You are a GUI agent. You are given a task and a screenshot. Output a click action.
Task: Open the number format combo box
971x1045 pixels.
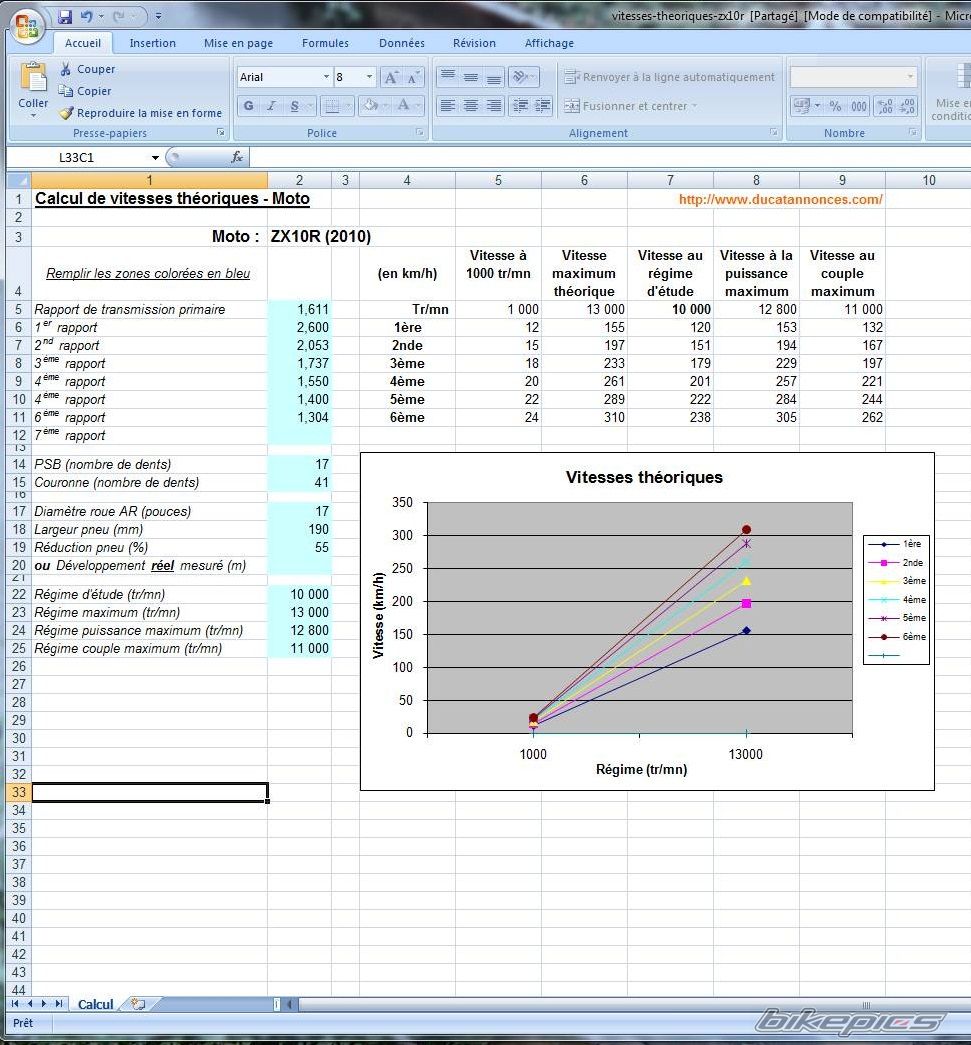pyautogui.click(x=853, y=77)
